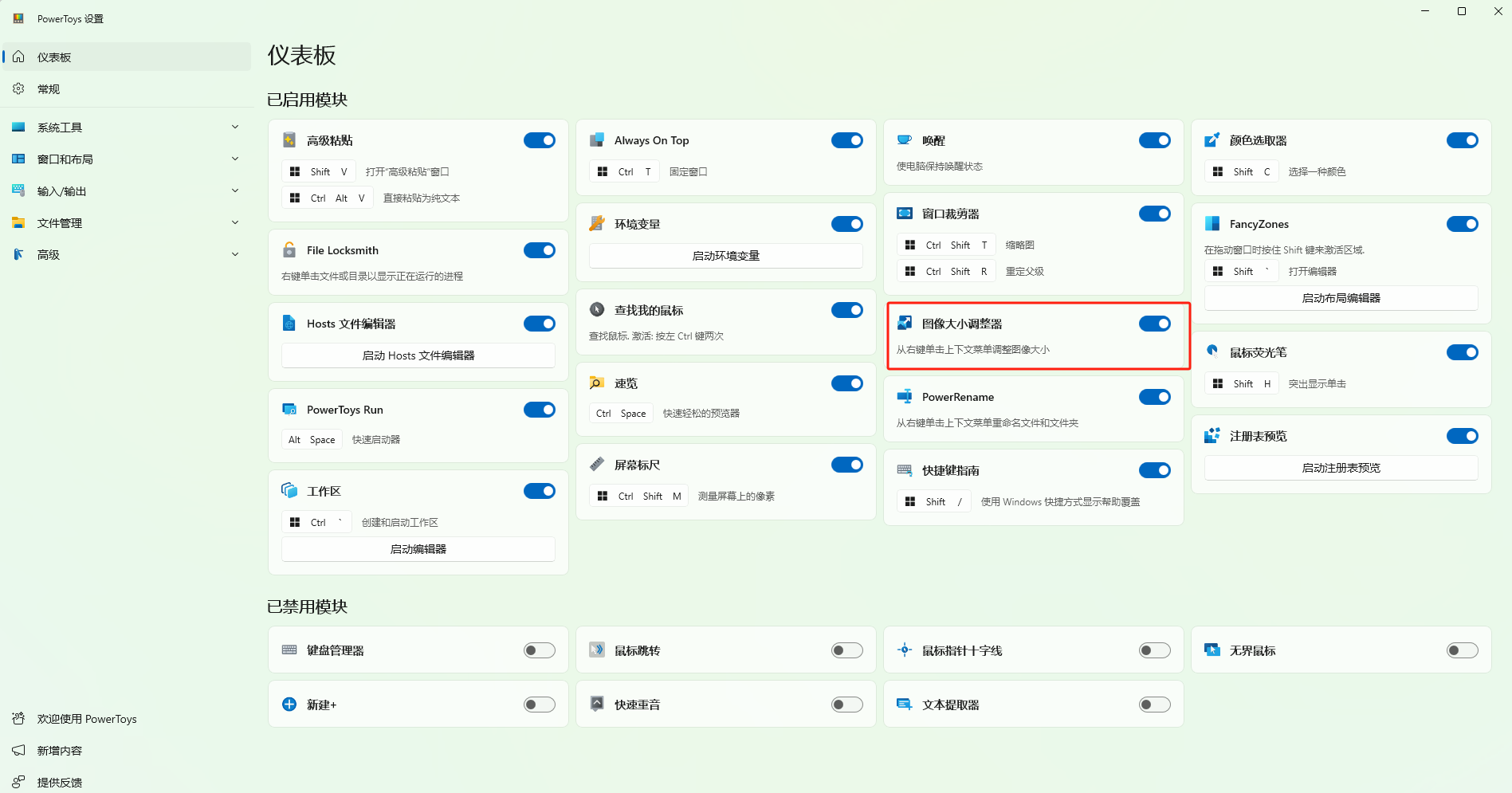Toggle off the 唤醒 module
Viewport: 1512px width, 793px height.
click(x=1155, y=140)
